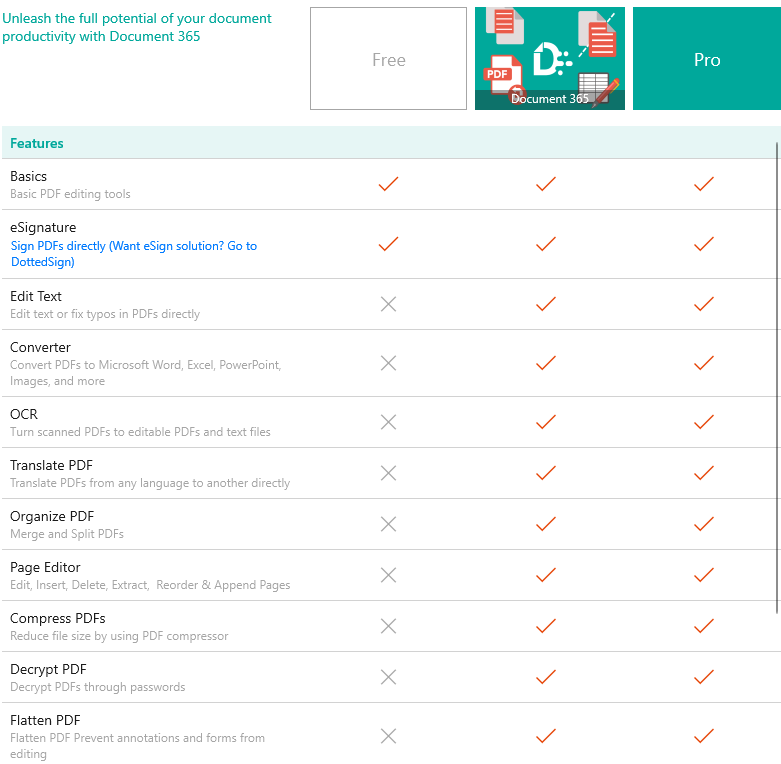The image size is (781, 764).
Task: Click the Compress PDFs feature title
Action: pyautogui.click(x=58, y=619)
